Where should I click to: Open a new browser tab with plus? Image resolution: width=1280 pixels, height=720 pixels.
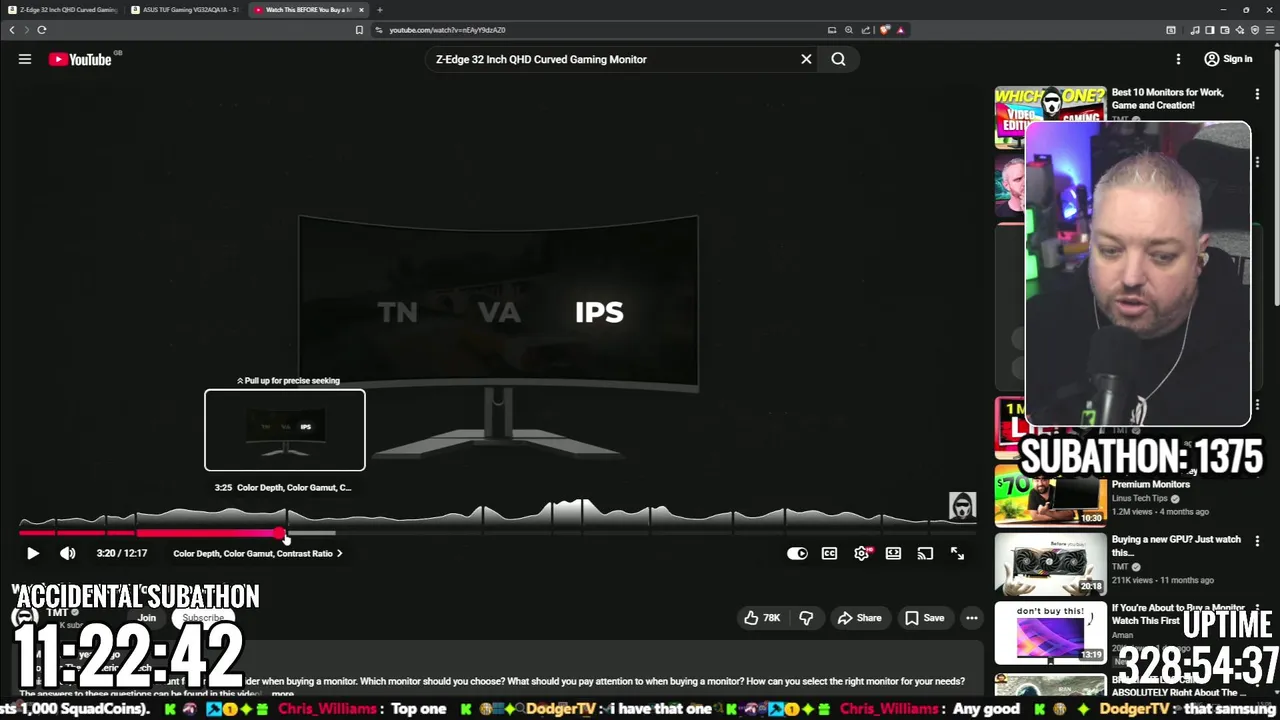[x=380, y=10]
